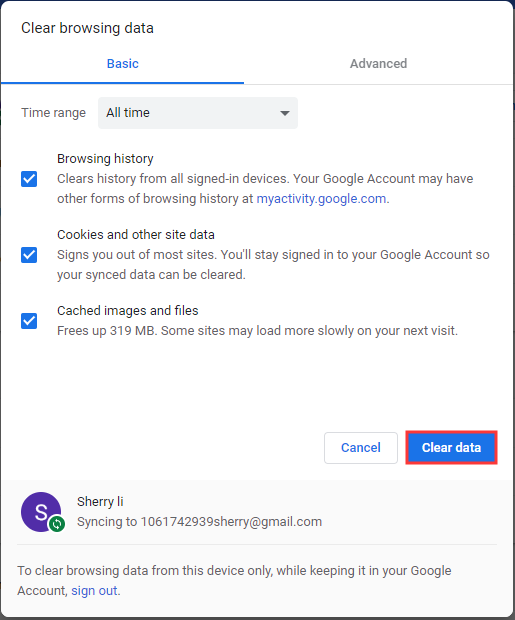Click the Time range dropdown arrow
The height and width of the screenshot is (620, 515).
[x=284, y=113]
